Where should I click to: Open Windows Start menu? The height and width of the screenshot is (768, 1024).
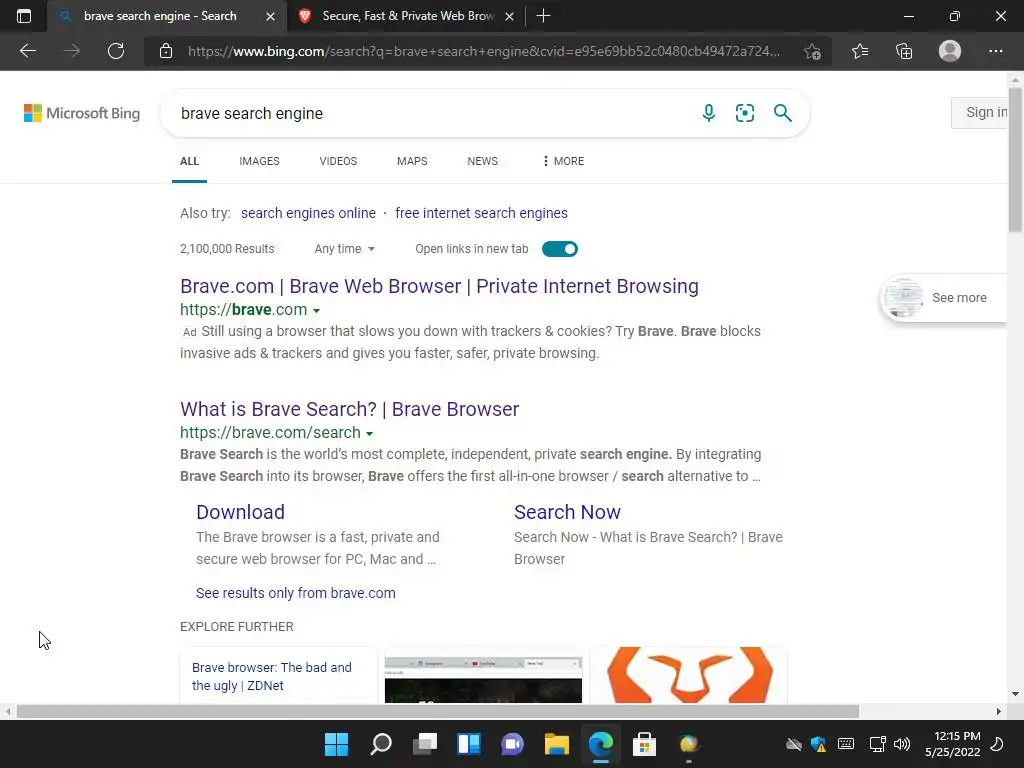pos(336,744)
